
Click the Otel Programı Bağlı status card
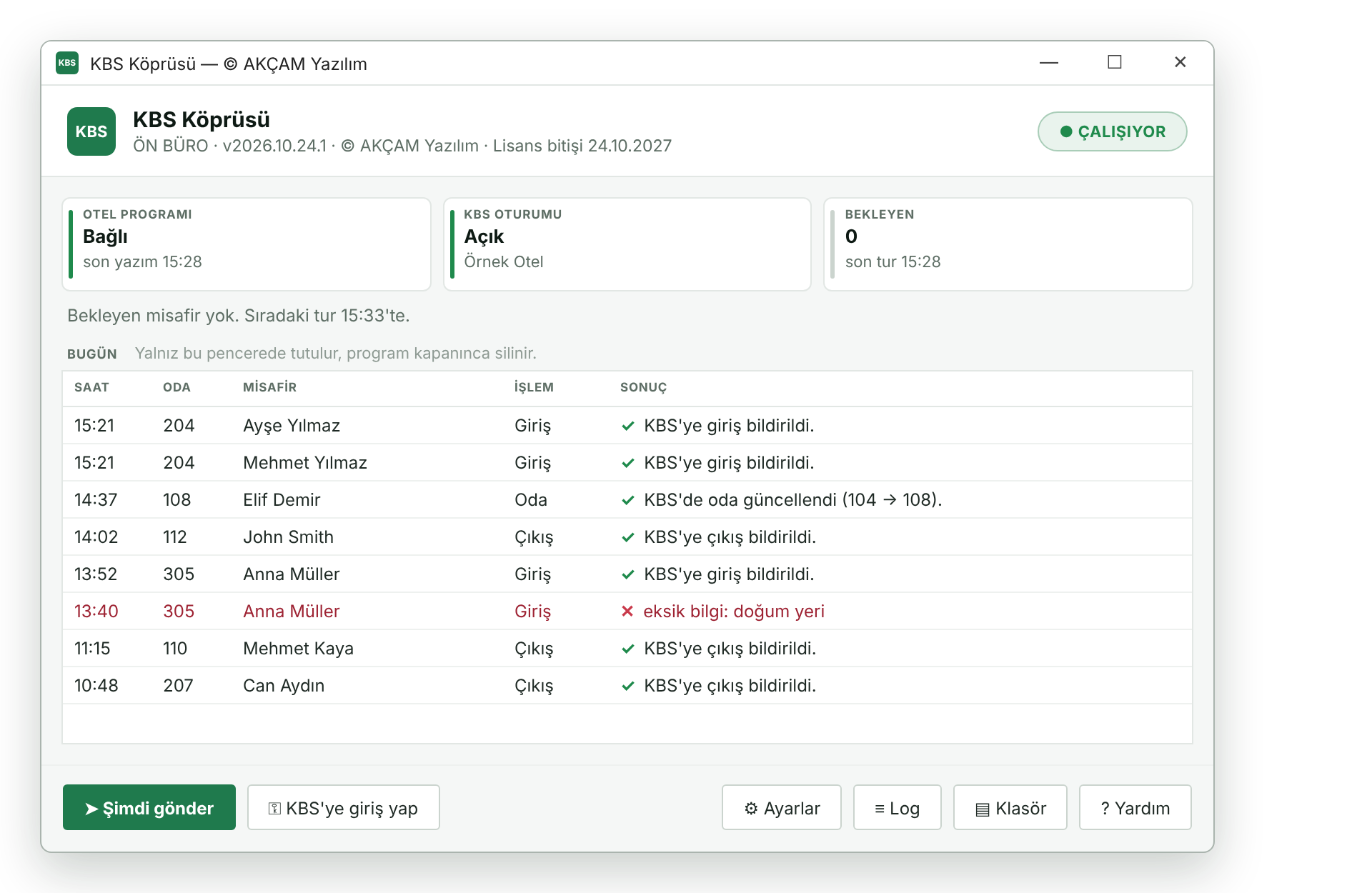click(x=247, y=244)
